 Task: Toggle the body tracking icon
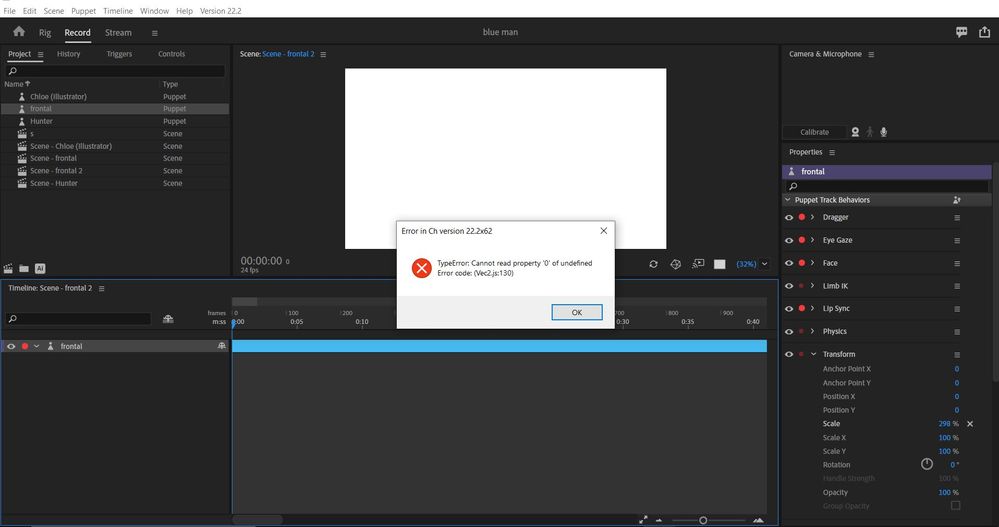[870, 132]
